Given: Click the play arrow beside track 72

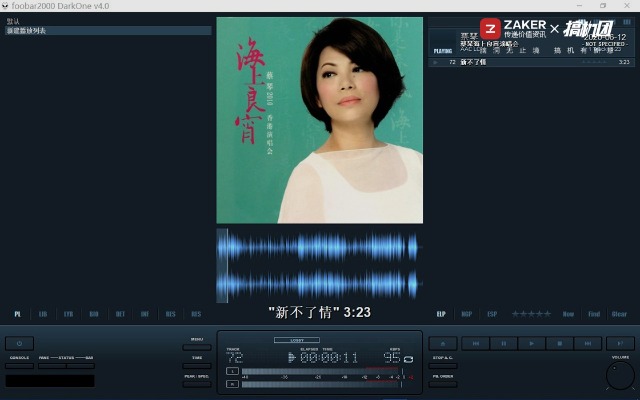Looking at the screenshot, I should 436,62.
